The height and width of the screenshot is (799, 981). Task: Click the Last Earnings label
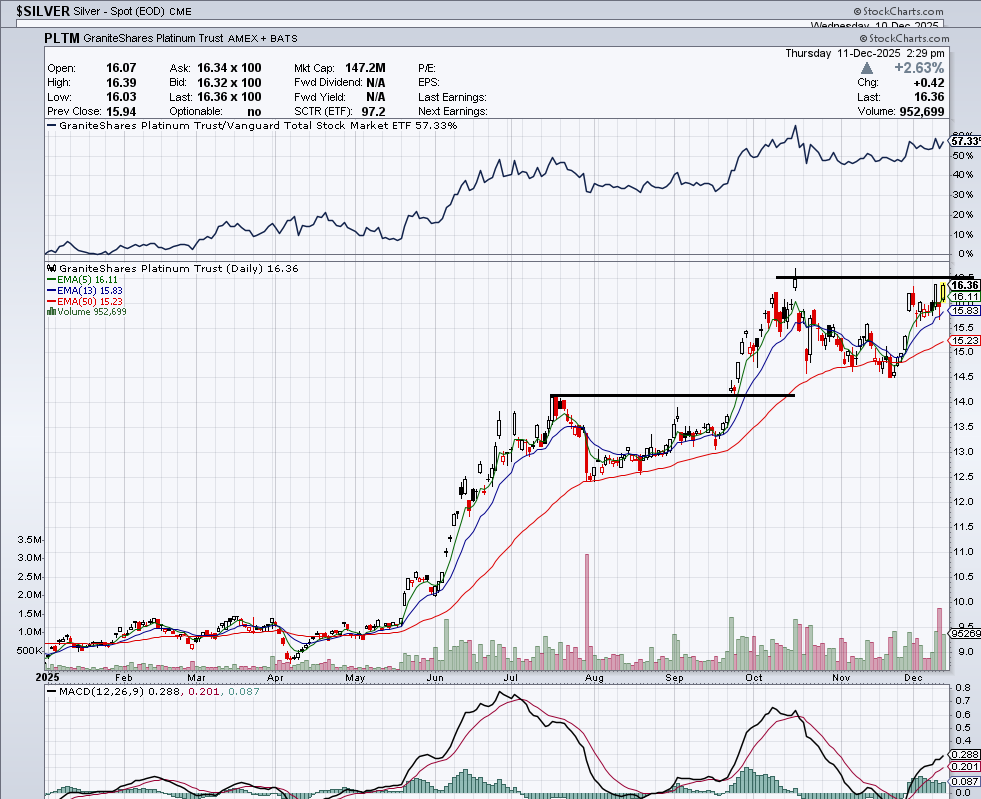coord(452,97)
